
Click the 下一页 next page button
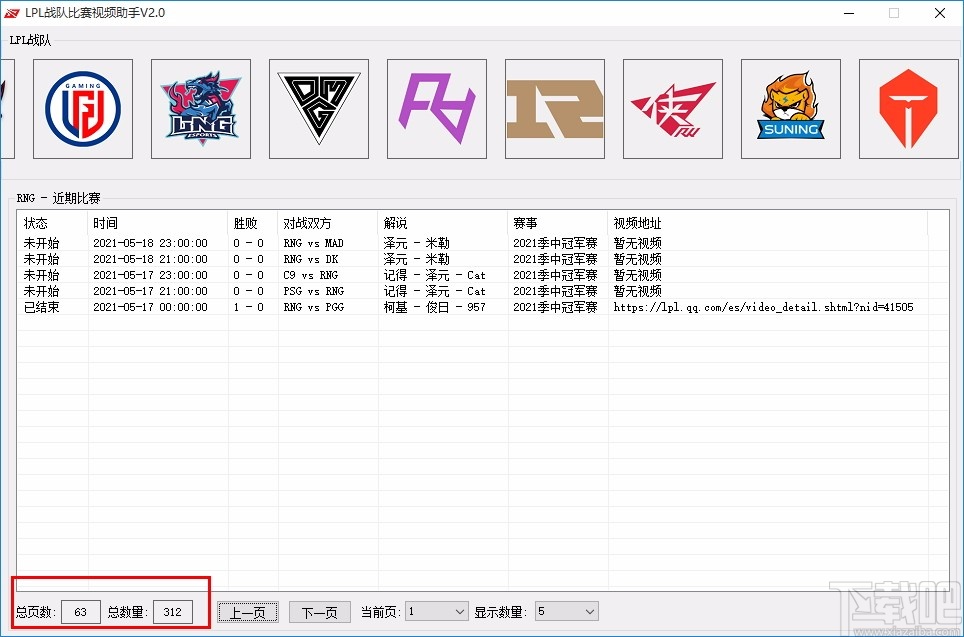pyautogui.click(x=319, y=610)
